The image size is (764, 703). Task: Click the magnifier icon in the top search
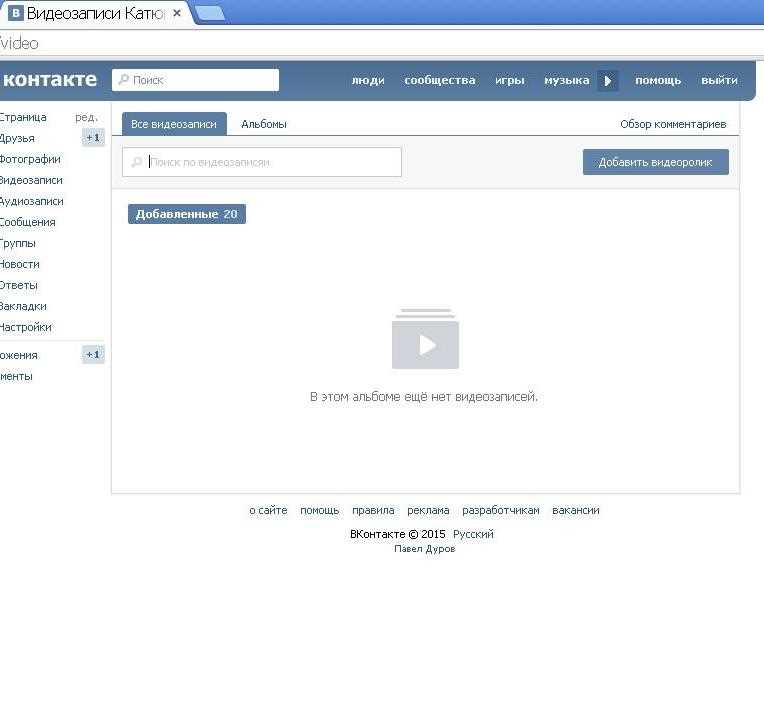tap(124, 79)
